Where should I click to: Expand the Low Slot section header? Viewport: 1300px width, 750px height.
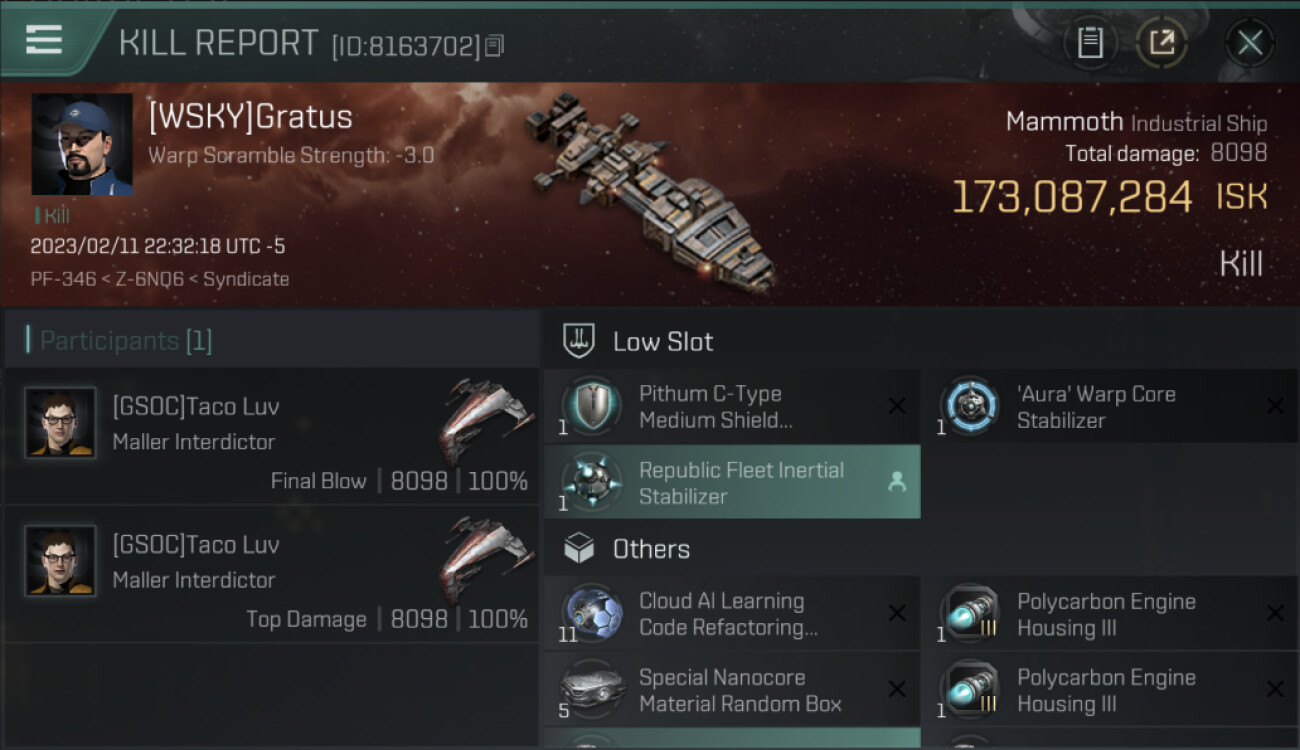point(664,342)
